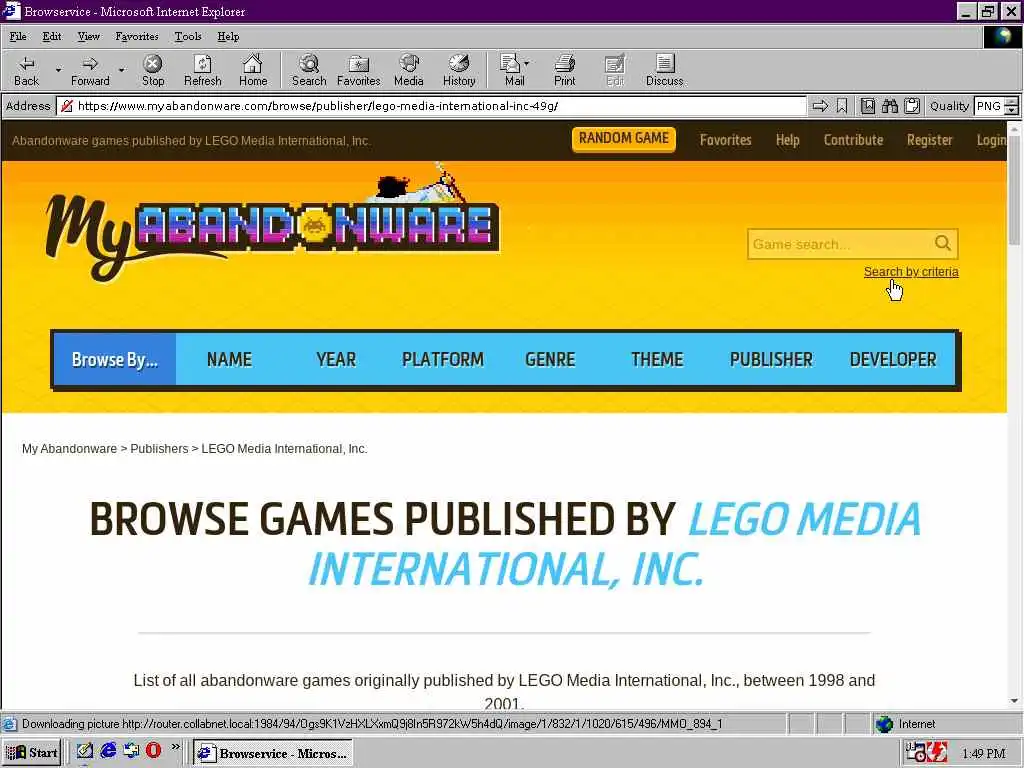The image size is (1024, 768).
Task: Stop the page from loading
Action: [x=153, y=71]
